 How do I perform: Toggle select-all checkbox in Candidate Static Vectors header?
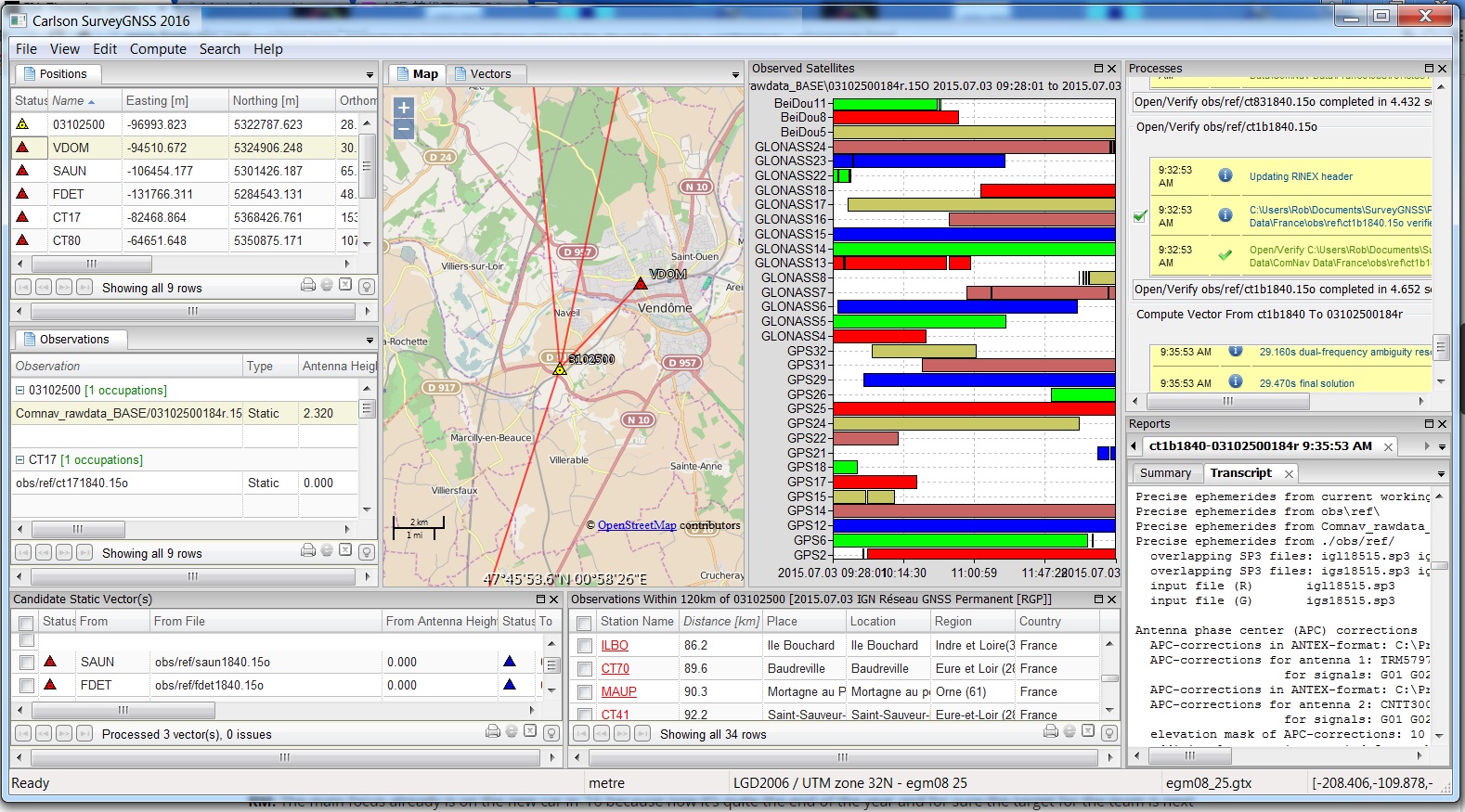26,624
